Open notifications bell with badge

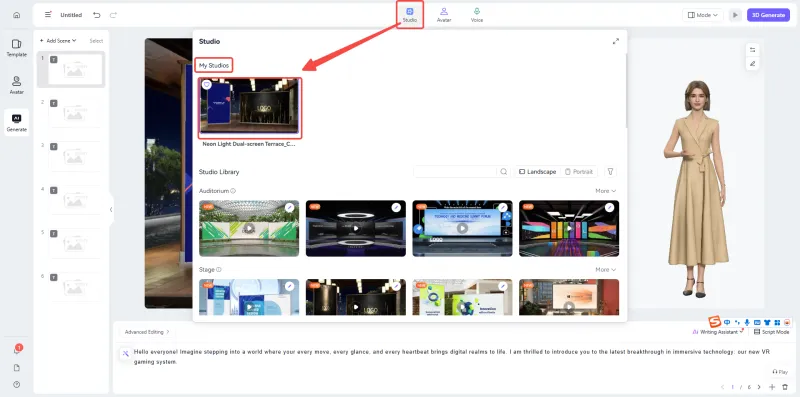tap(17, 351)
